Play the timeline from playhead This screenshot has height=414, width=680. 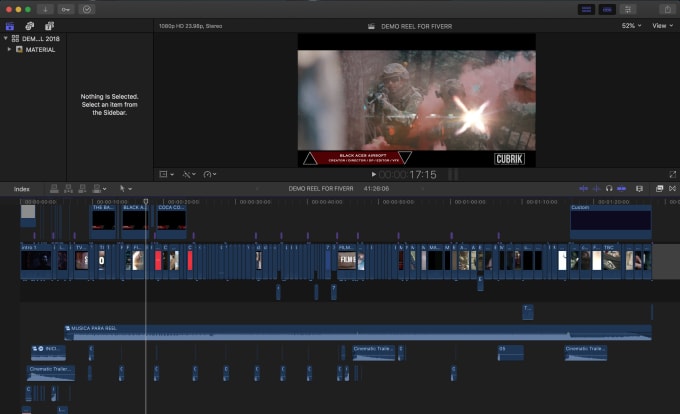(x=373, y=174)
